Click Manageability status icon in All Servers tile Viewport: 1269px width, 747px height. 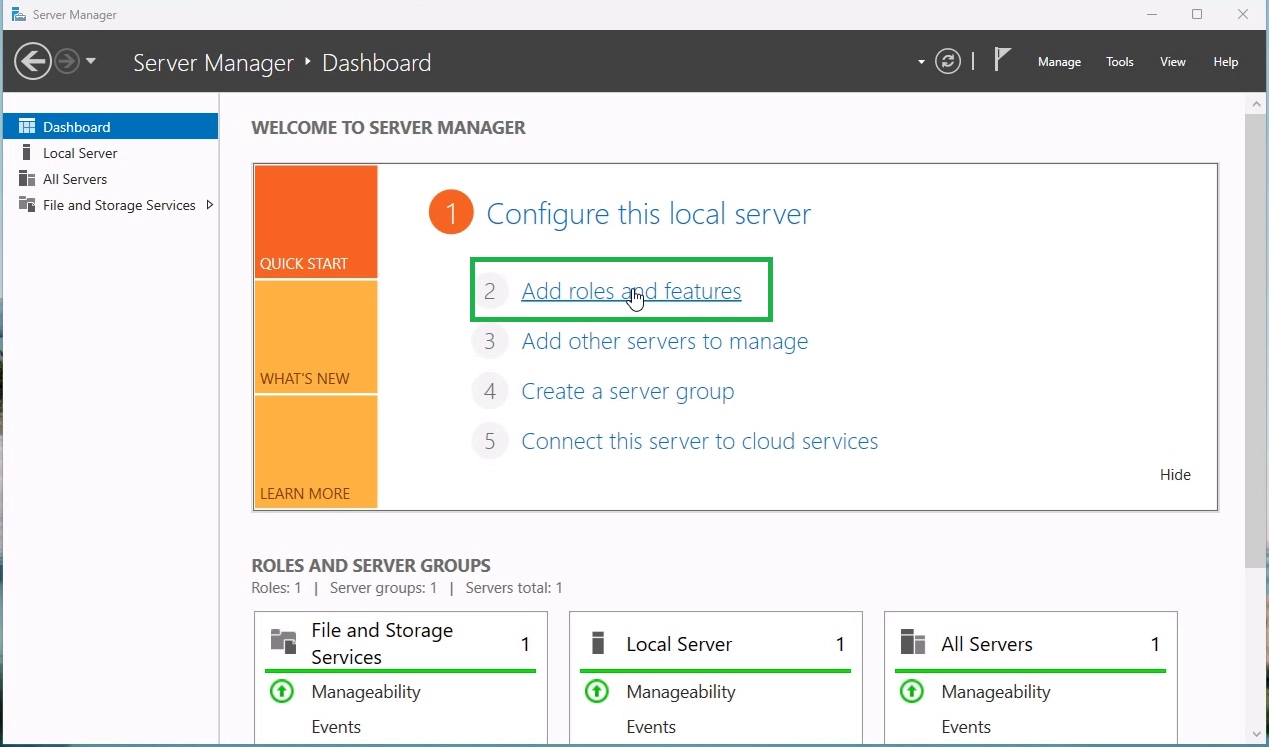(912, 691)
